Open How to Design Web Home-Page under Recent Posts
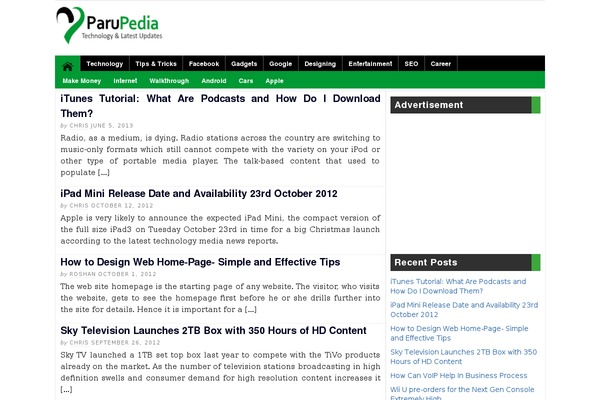Viewport: 600px width, 400px height. coord(459,333)
